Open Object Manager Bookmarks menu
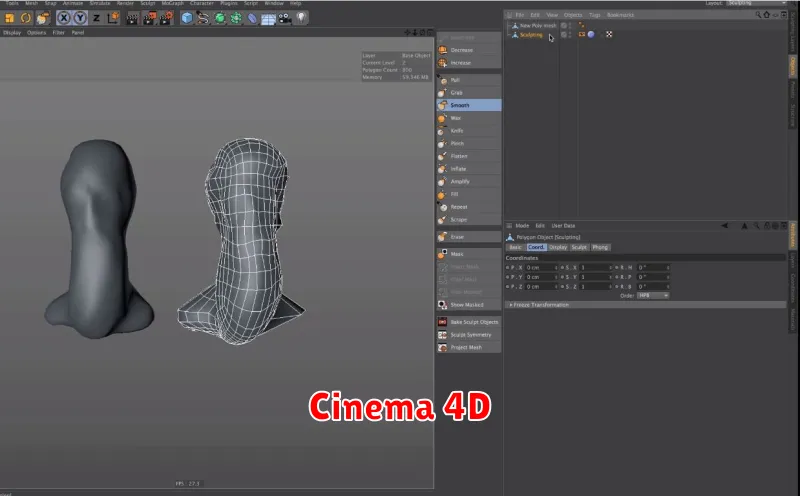 (x=620, y=15)
